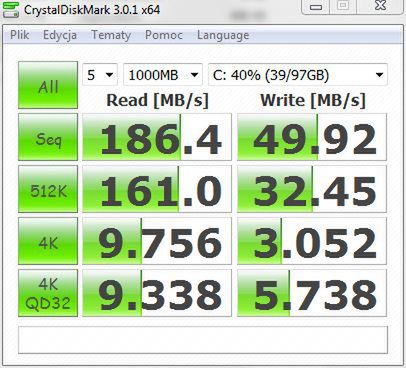Open the Pomoc menu
This screenshot has width=406, height=368.
pos(164,35)
